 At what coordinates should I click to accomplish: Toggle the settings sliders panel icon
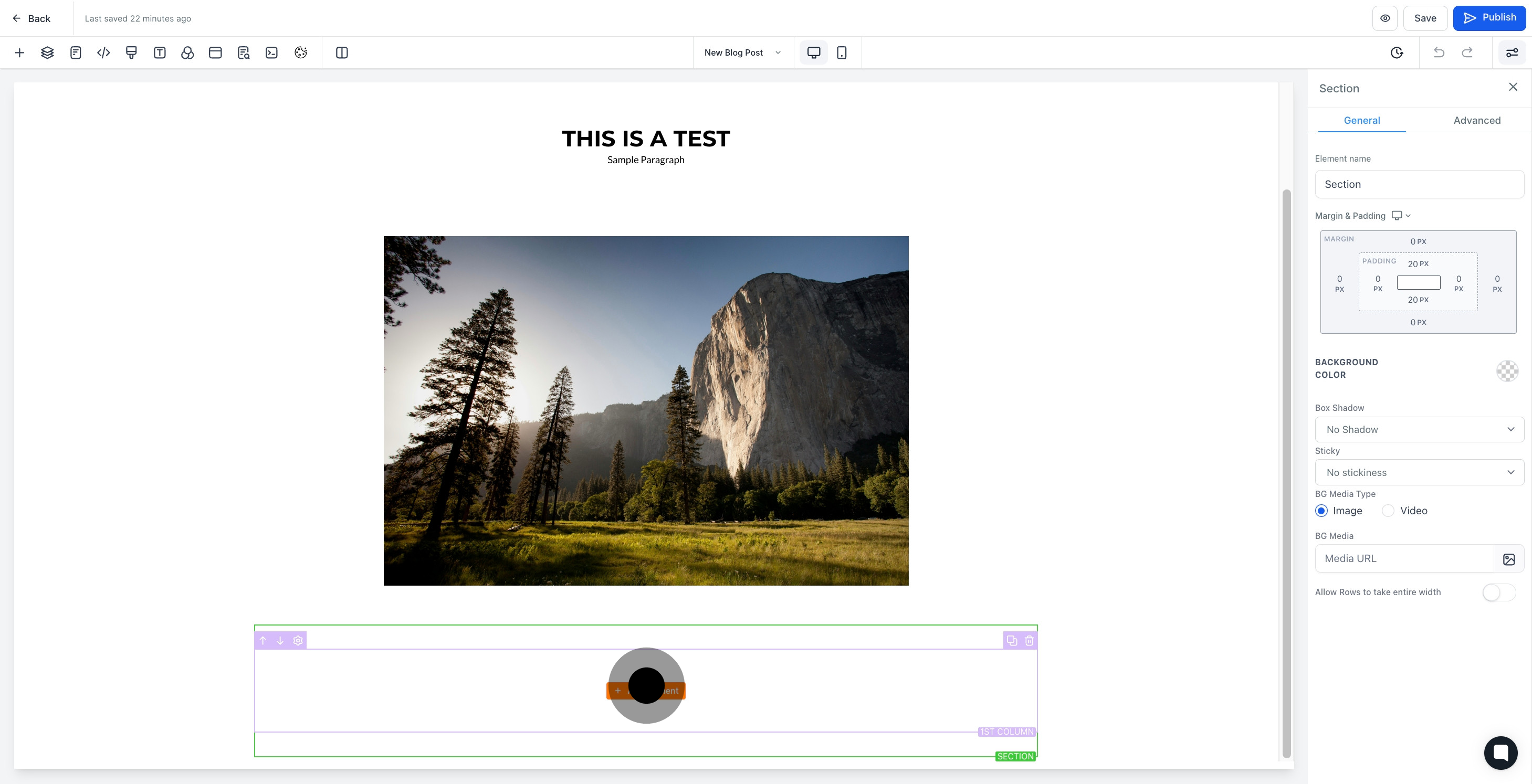coord(1512,53)
